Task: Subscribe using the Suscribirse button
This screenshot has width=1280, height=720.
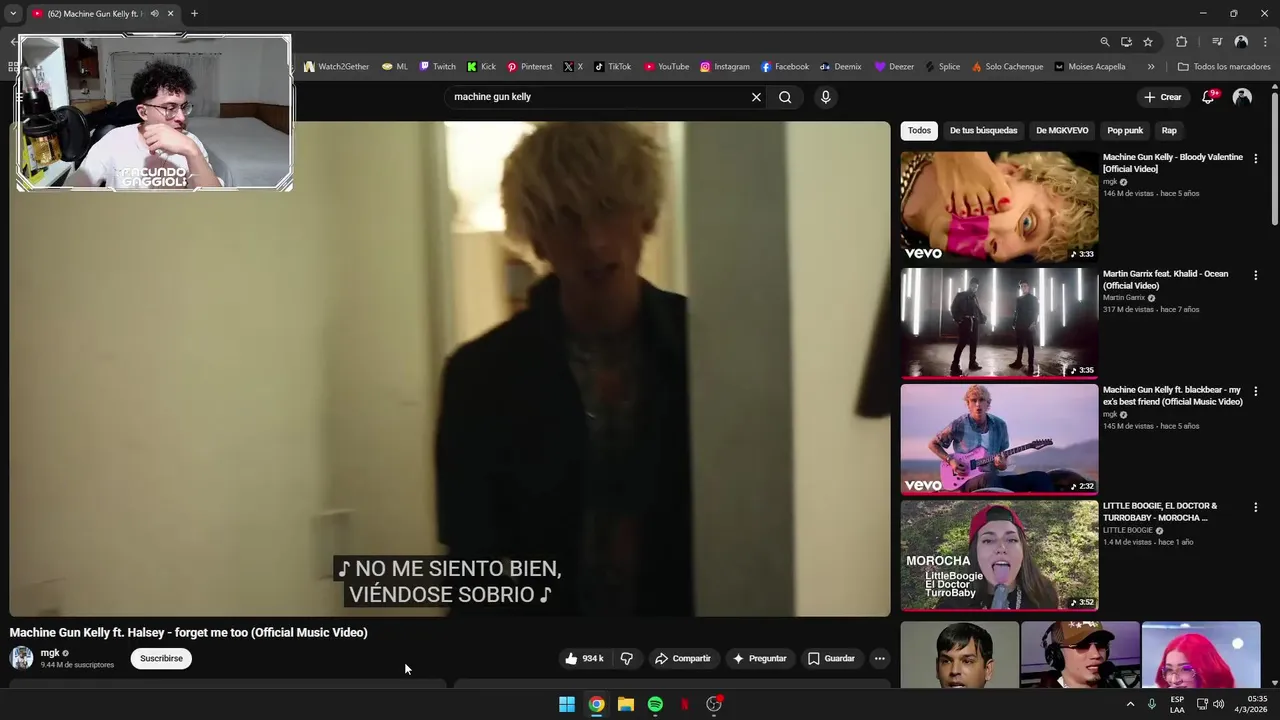Action: click(x=161, y=658)
